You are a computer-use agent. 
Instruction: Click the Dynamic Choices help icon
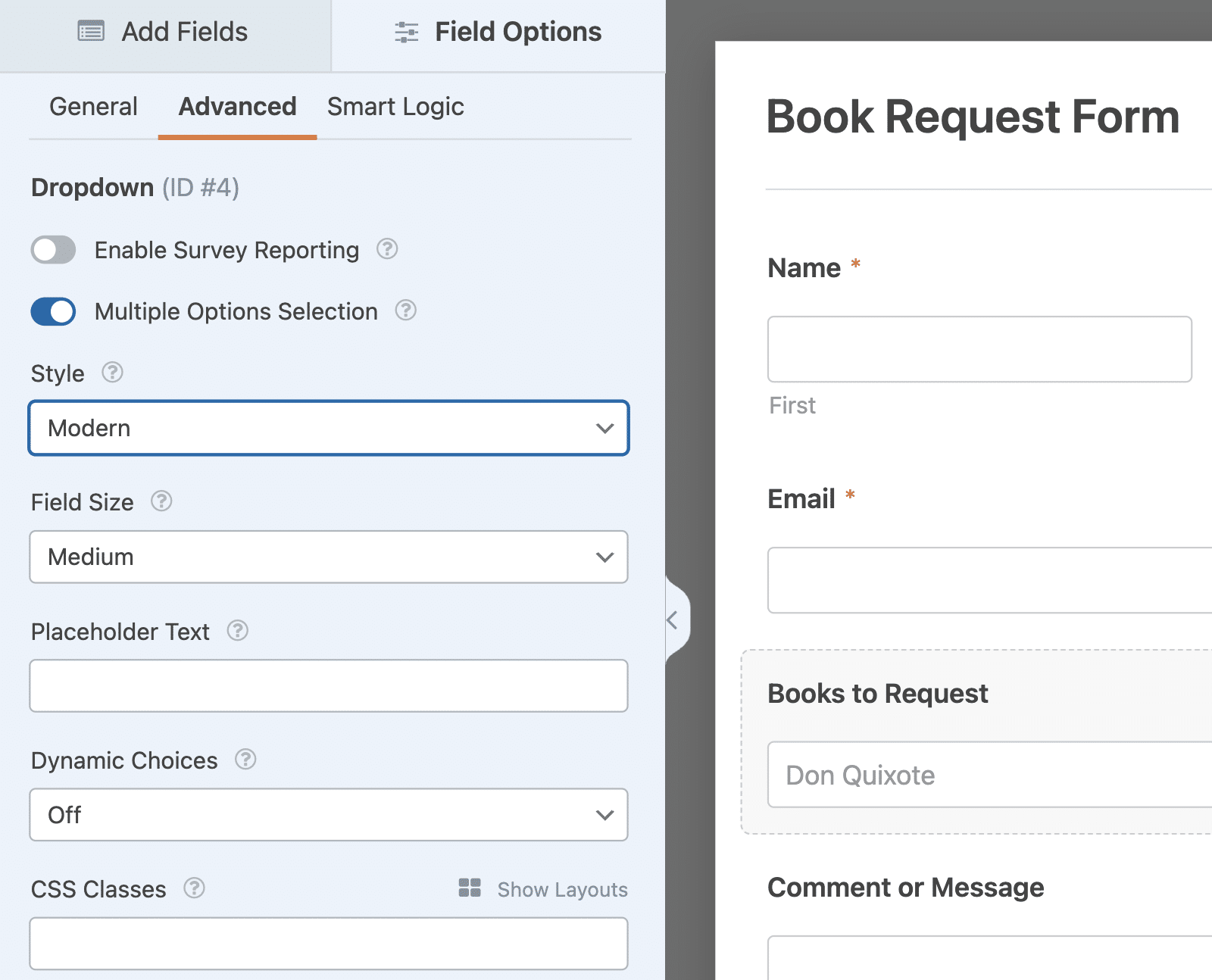[x=245, y=760]
